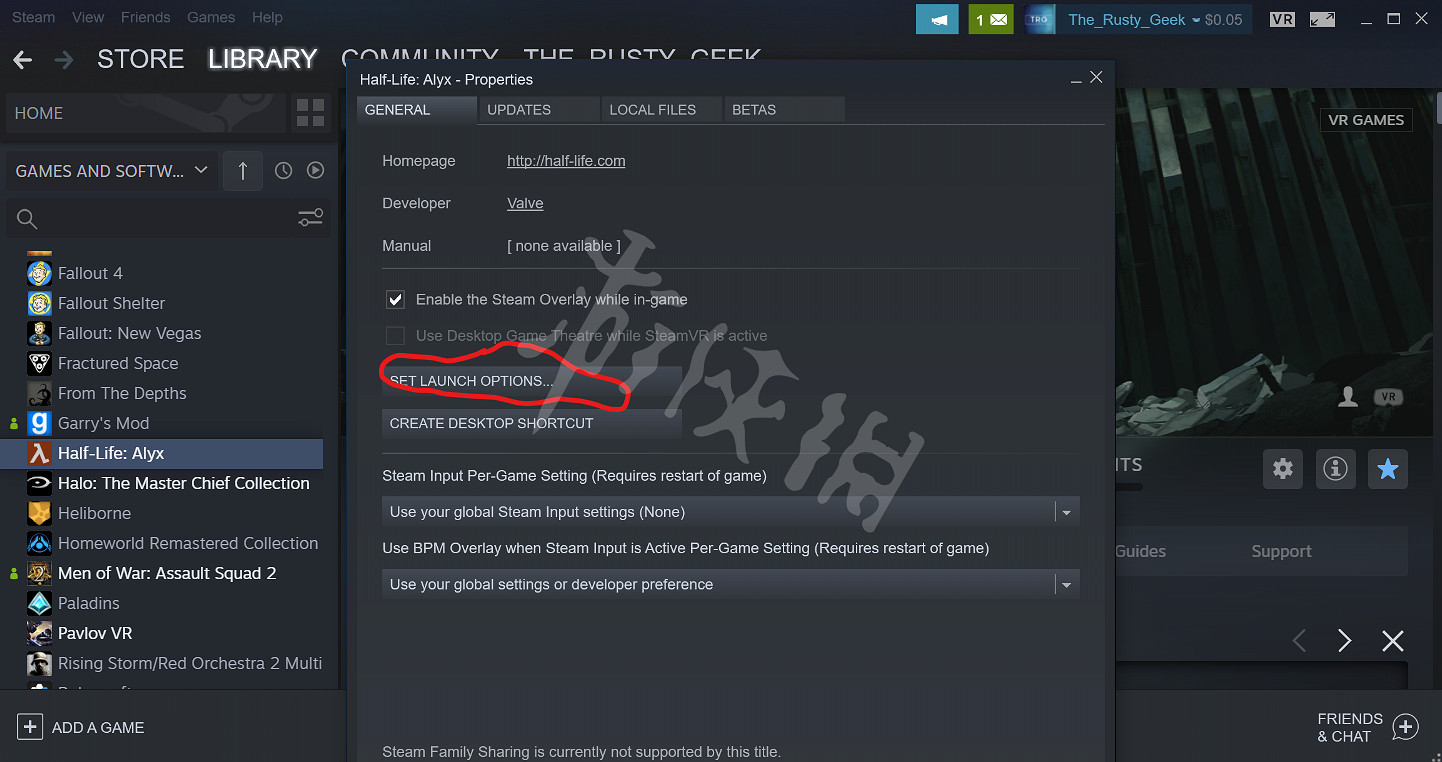This screenshot has height=762, width=1442.
Task: Open advanced filters icon in search bar
Action: click(311, 218)
